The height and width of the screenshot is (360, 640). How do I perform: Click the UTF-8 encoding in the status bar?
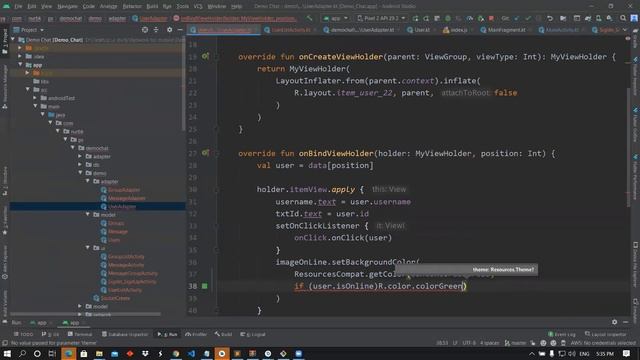coord(469,343)
